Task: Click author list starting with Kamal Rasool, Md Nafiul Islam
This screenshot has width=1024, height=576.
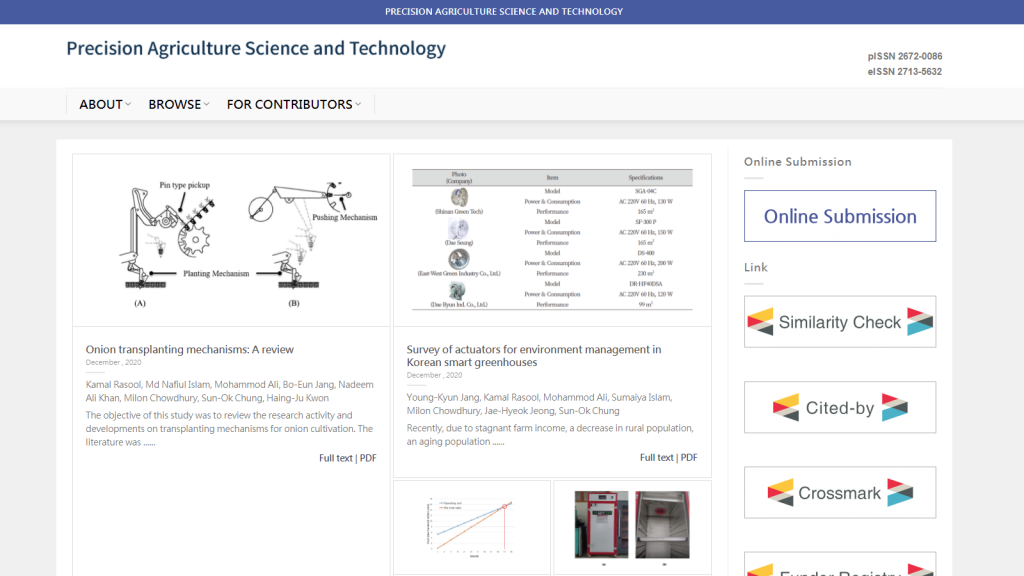Action: pyautogui.click(x=230, y=391)
